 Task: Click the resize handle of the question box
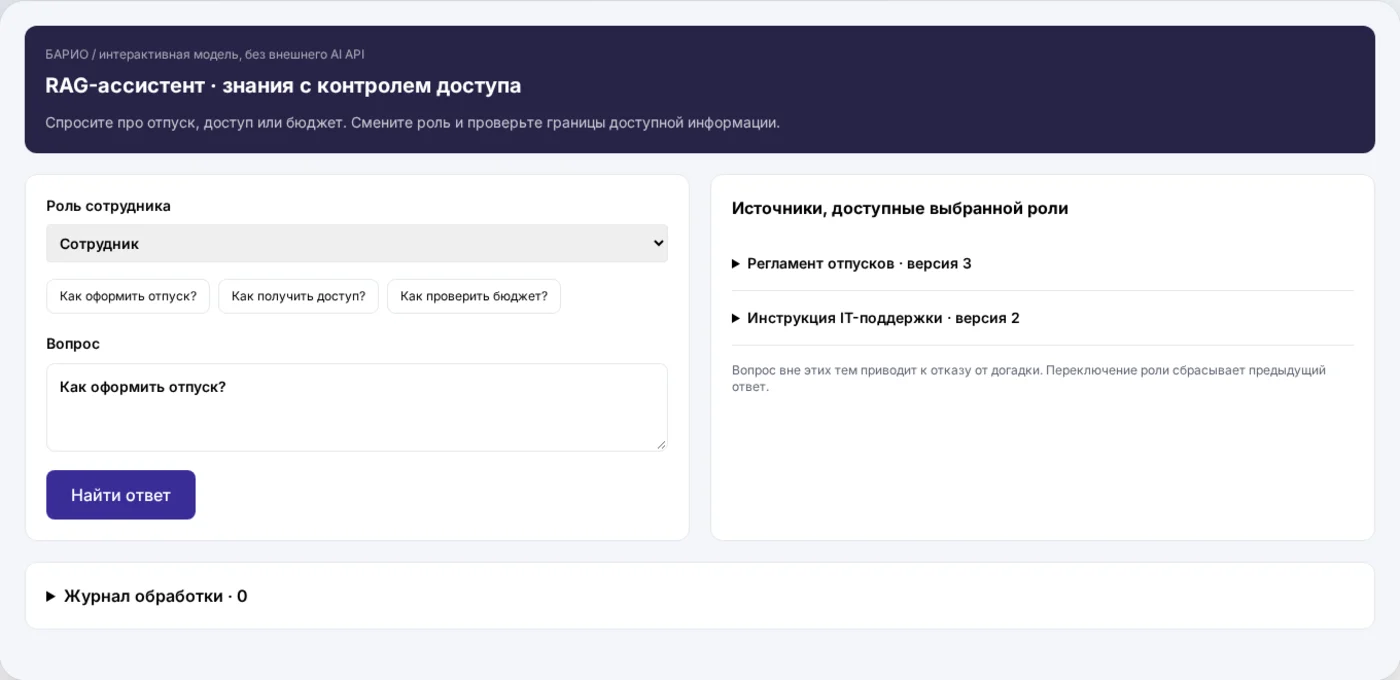point(661,444)
